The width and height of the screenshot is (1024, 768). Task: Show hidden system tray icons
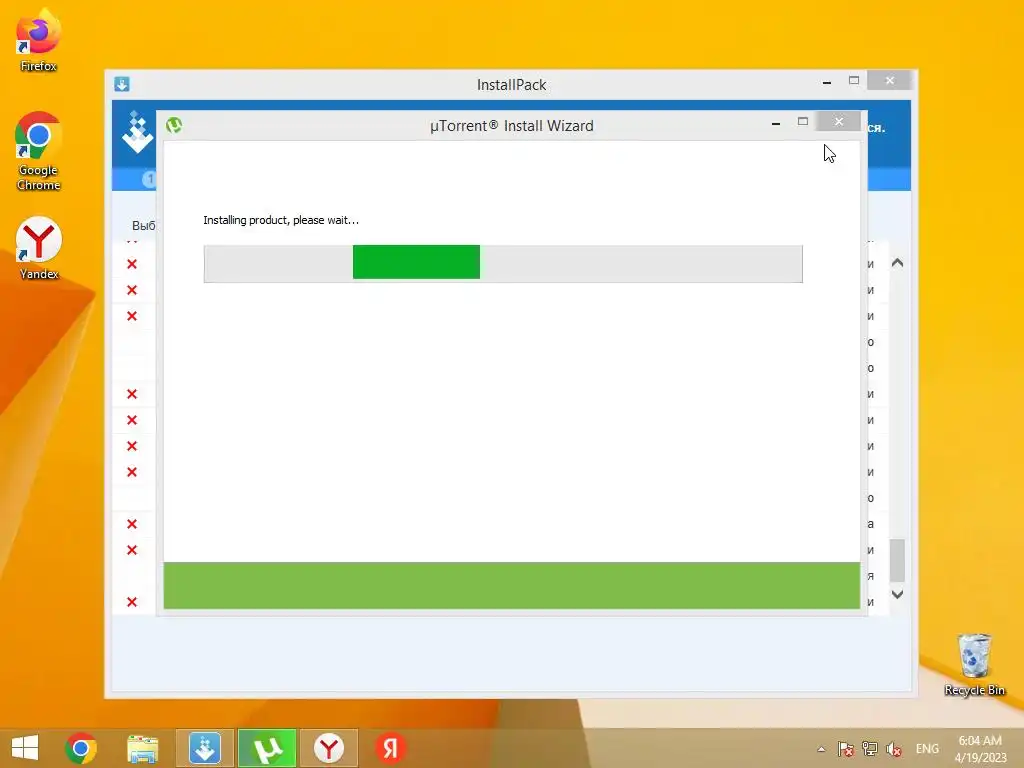821,749
